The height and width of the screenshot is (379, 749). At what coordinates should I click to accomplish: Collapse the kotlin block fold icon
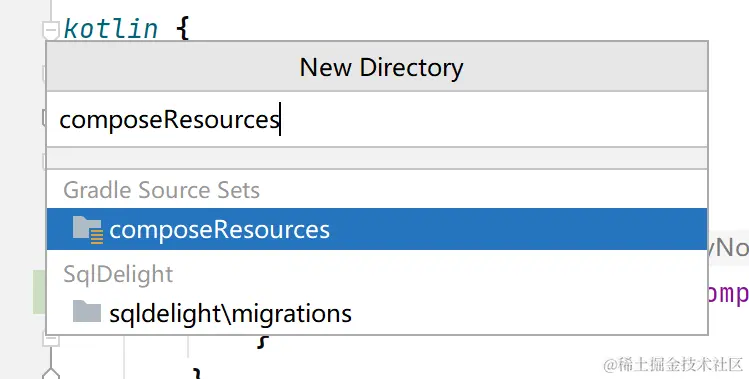coord(50,31)
